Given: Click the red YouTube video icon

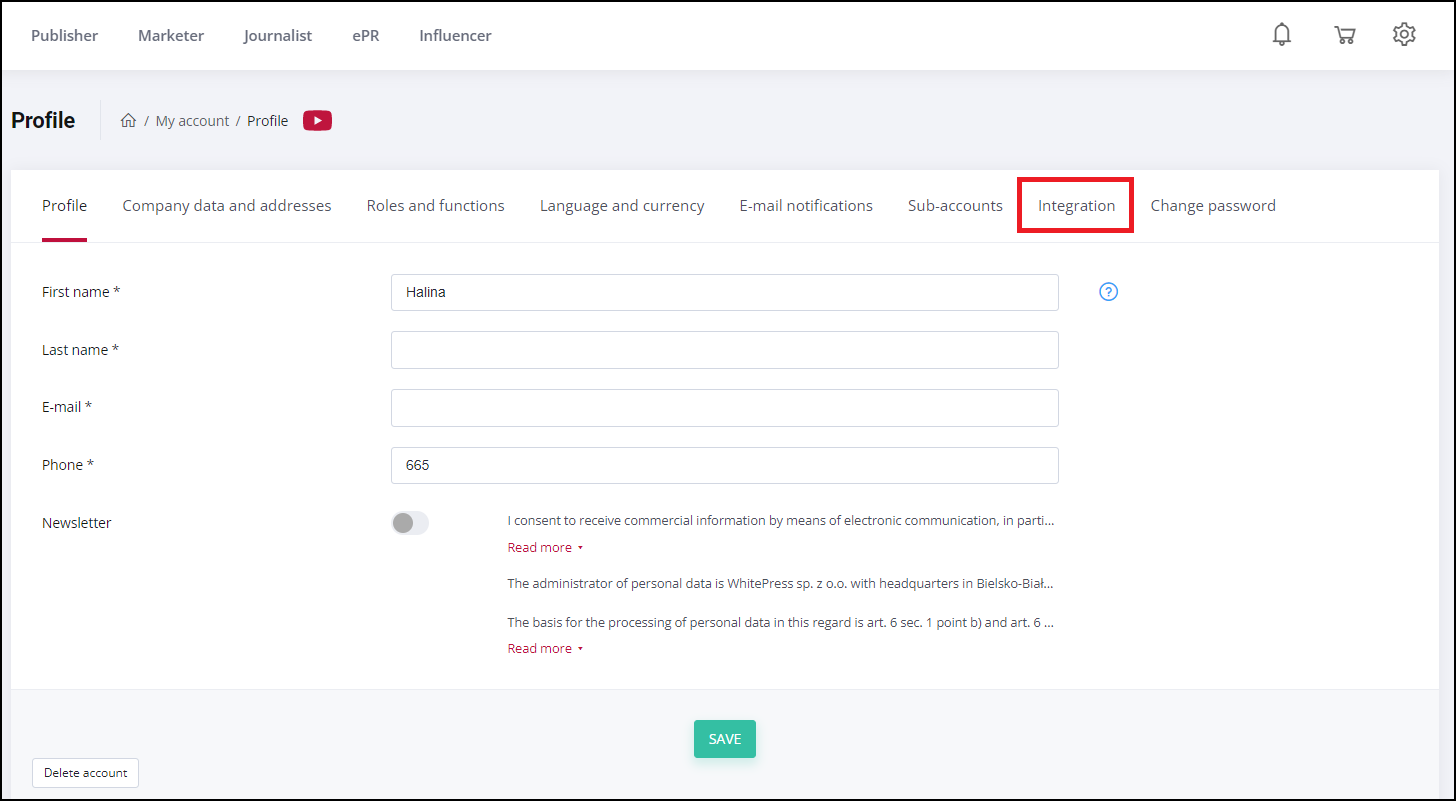Looking at the screenshot, I should pyautogui.click(x=317, y=121).
